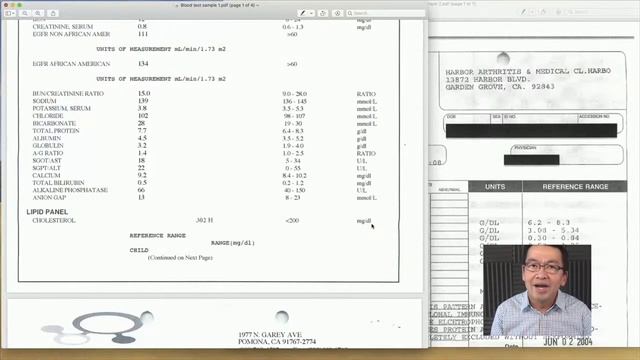This screenshot has height=360, width=640.
Task: Rotate the front PDF page
Action: (323, 13)
